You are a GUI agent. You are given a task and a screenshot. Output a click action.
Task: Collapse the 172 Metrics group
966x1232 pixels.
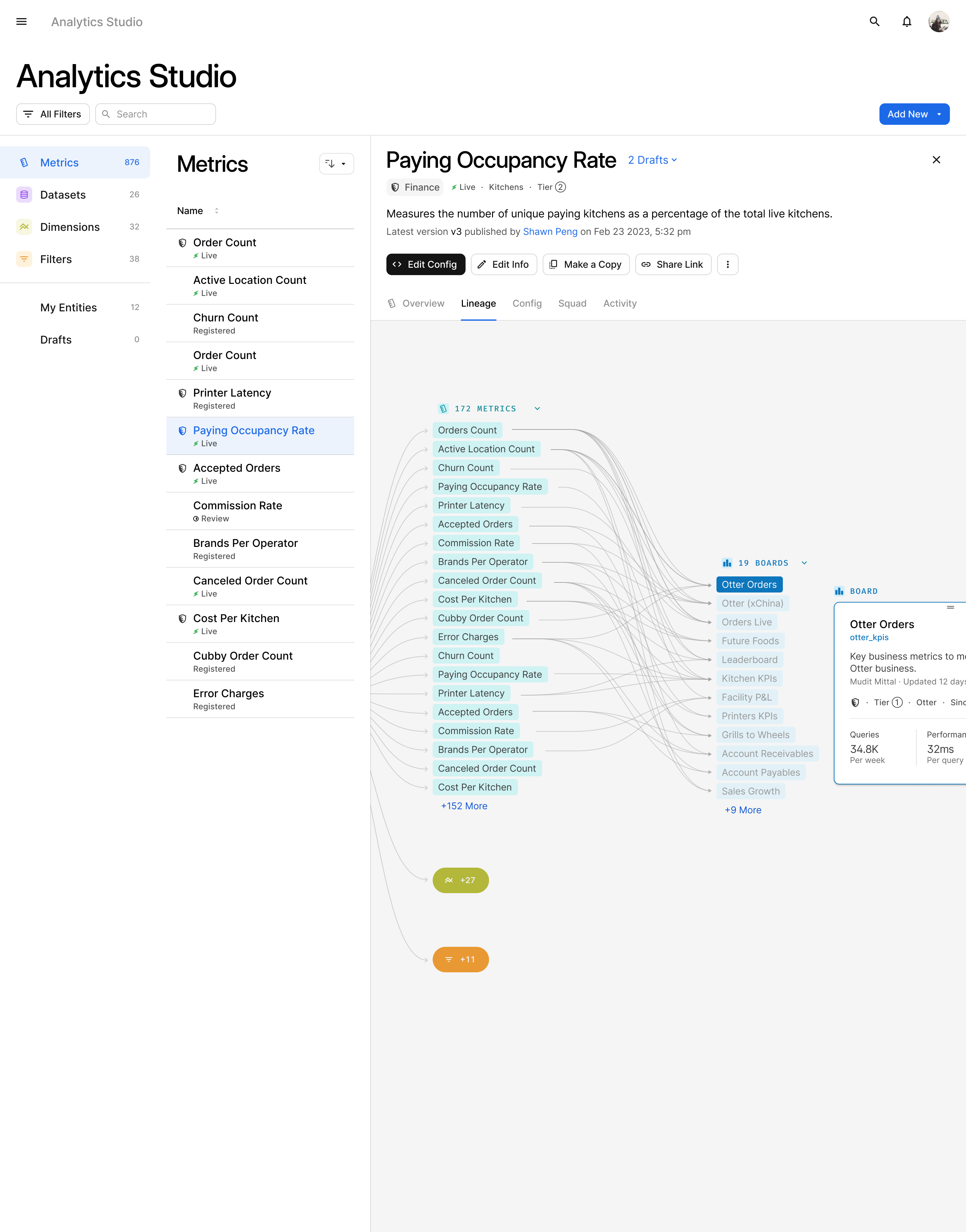click(537, 408)
